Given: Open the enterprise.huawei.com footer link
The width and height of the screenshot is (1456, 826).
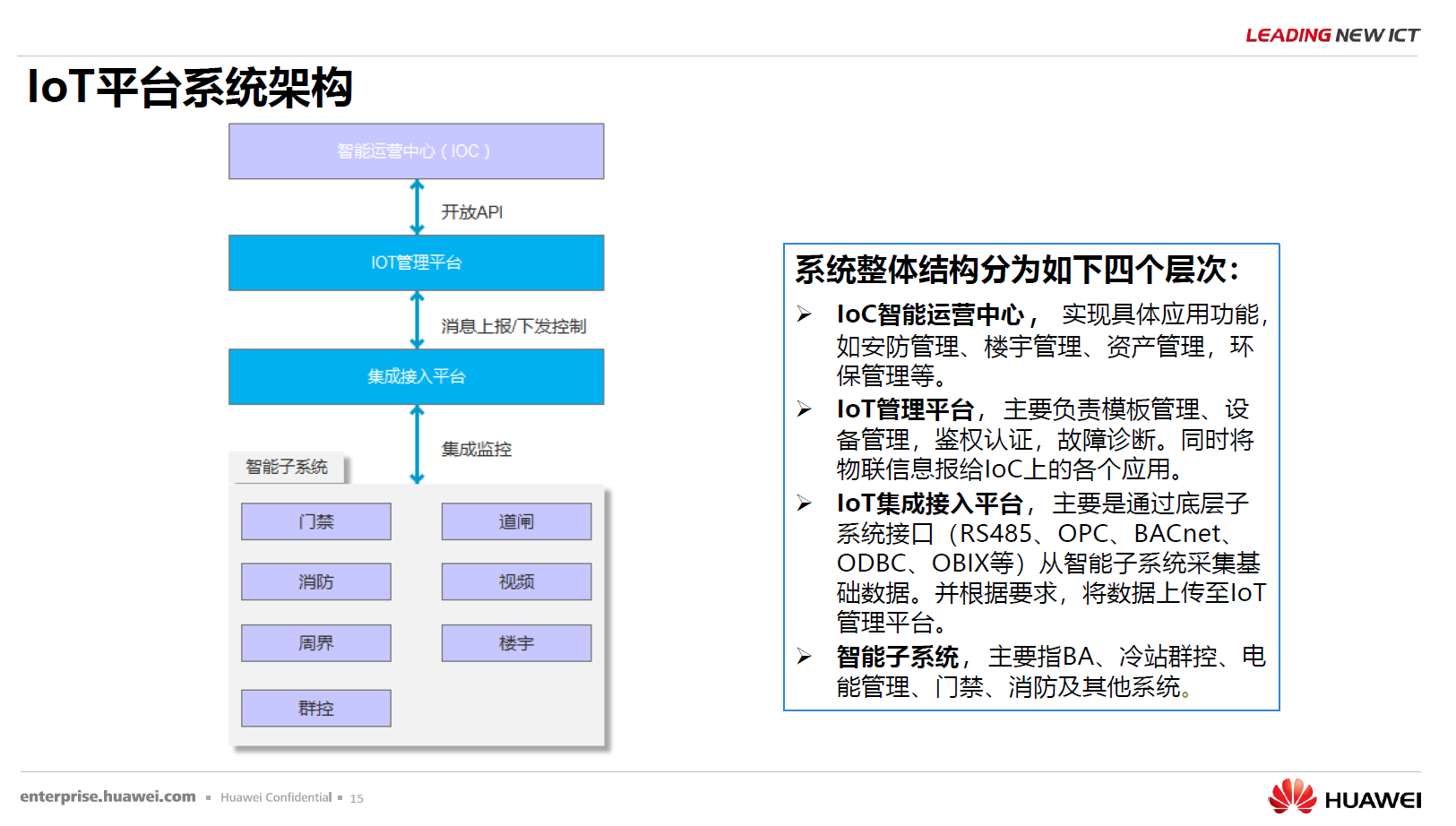Looking at the screenshot, I should (x=108, y=796).
